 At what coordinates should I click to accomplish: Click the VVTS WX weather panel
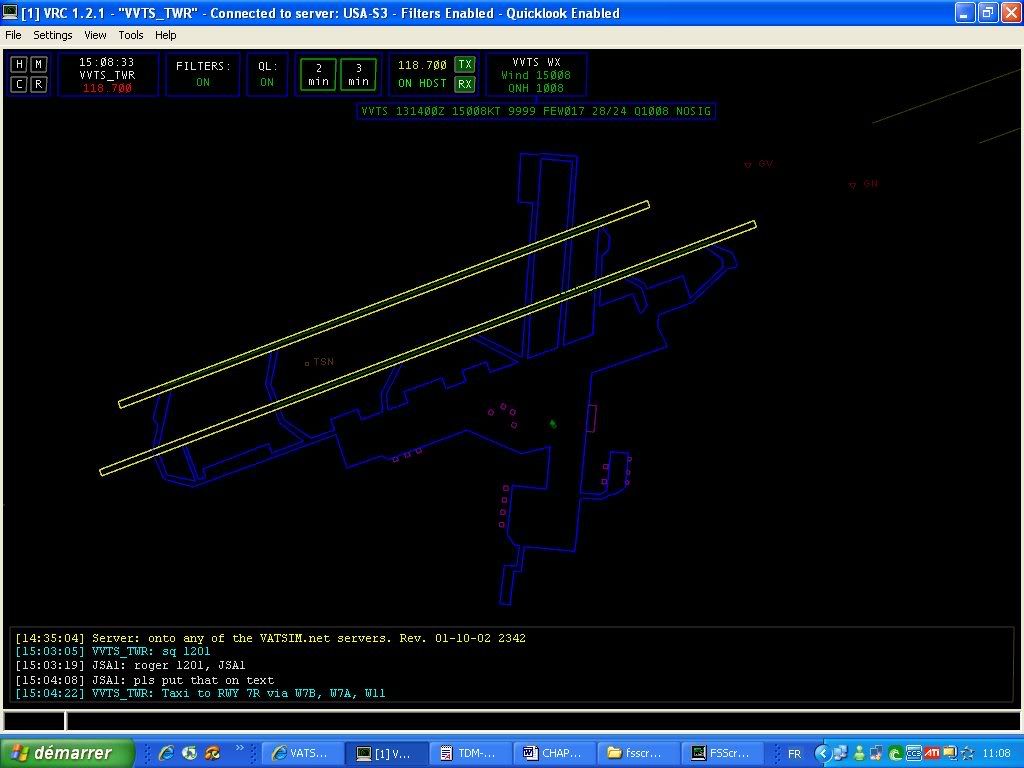(536, 75)
